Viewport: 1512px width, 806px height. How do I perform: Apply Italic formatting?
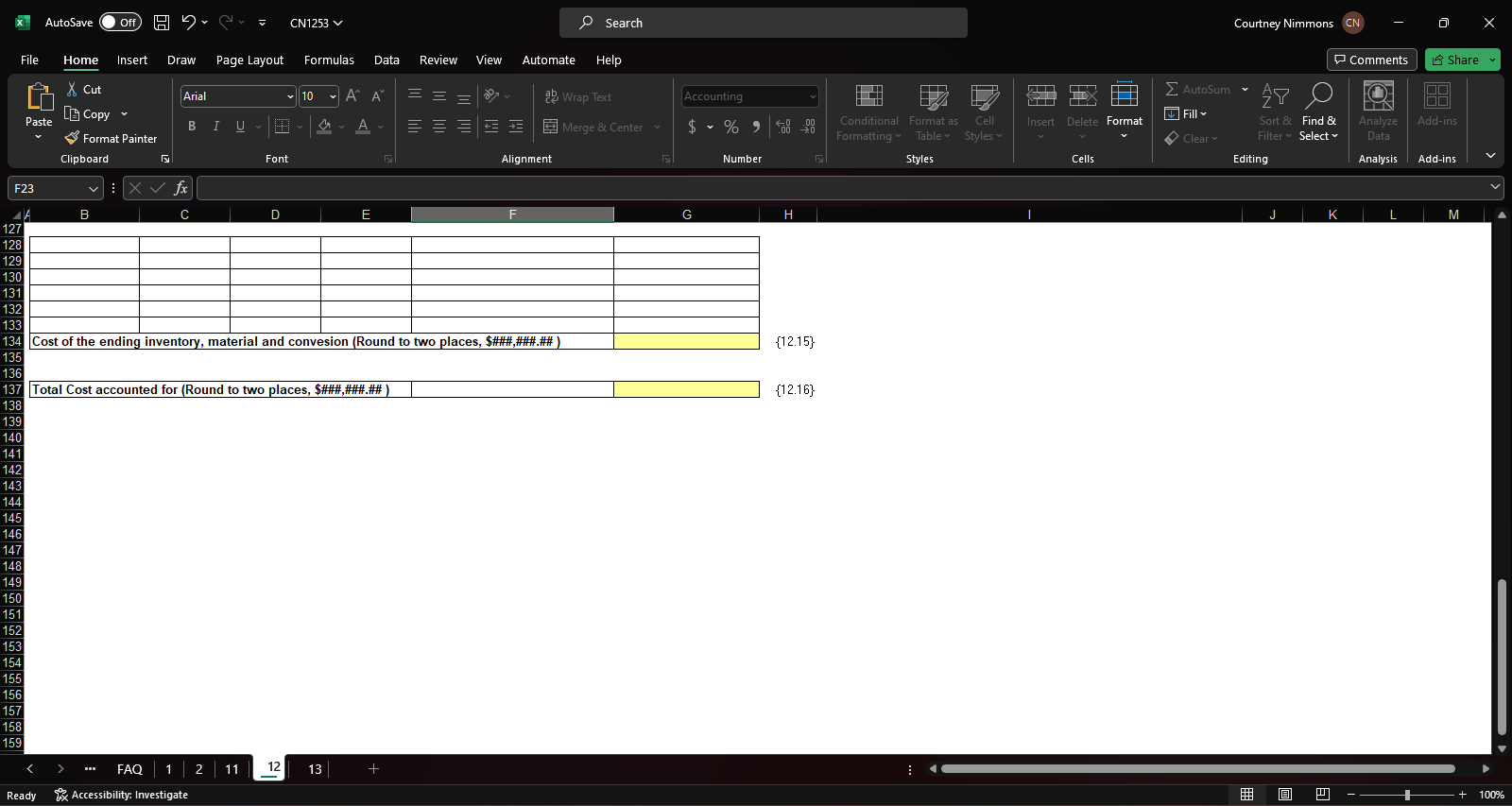(x=216, y=127)
